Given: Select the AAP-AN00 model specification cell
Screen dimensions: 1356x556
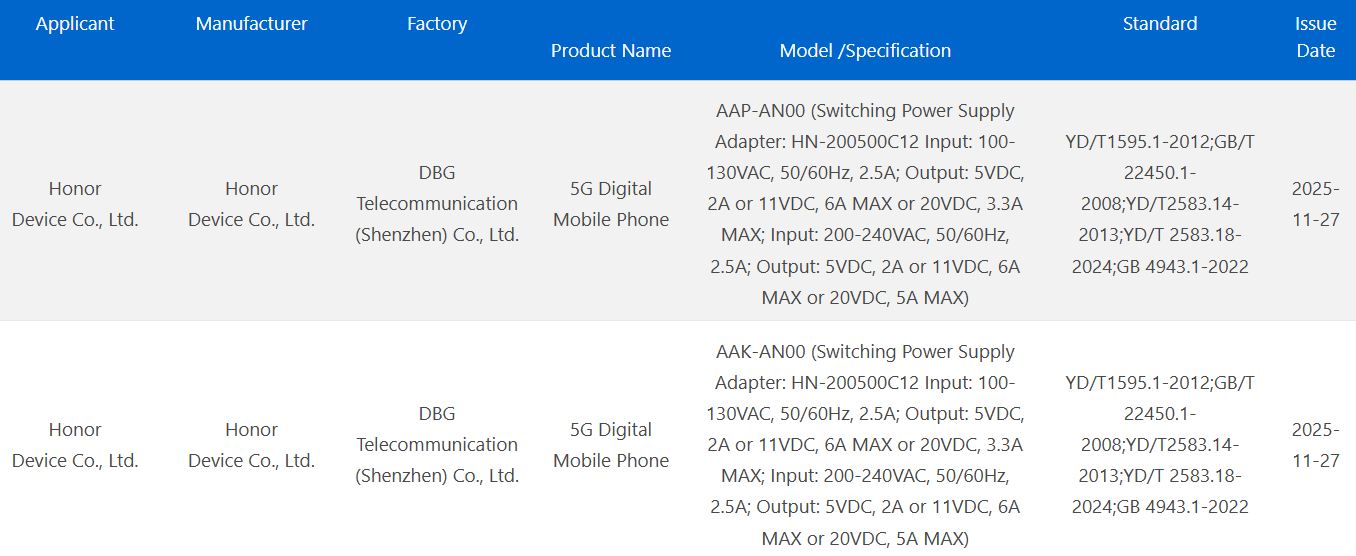Looking at the screenshot, I should [x=865, y=204].
